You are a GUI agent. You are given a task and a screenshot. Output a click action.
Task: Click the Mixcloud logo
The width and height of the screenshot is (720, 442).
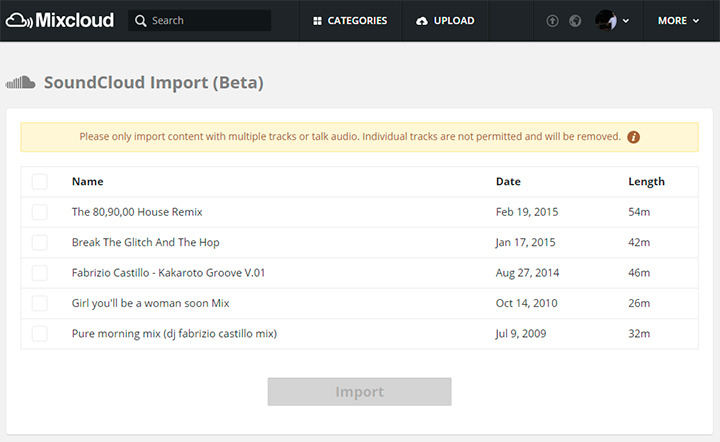click(60, 20)
